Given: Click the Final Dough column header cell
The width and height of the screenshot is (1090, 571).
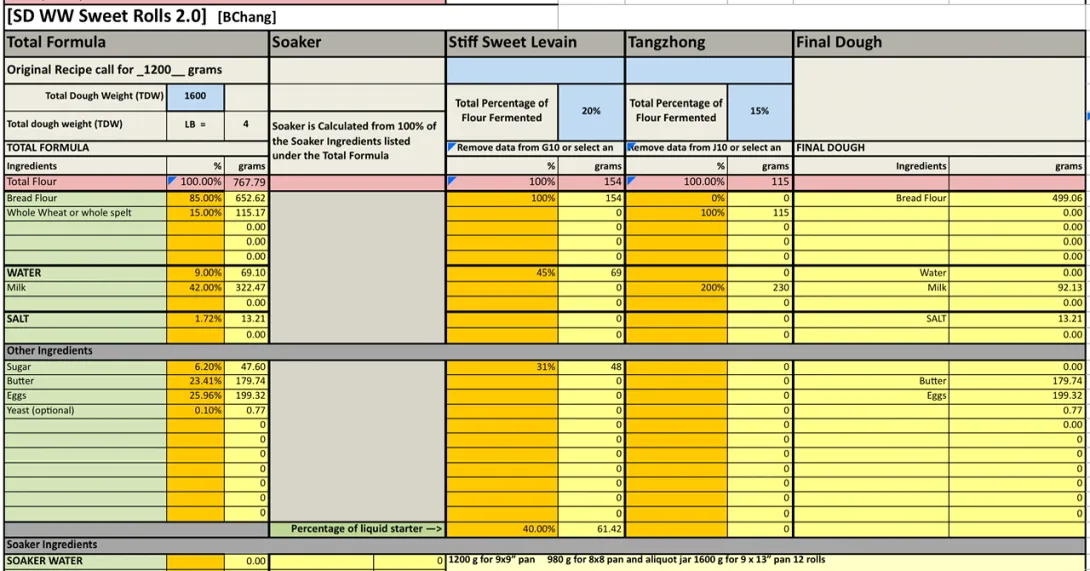Looking at the screenshot, I should pyautogui.click(x=940, y=43).
